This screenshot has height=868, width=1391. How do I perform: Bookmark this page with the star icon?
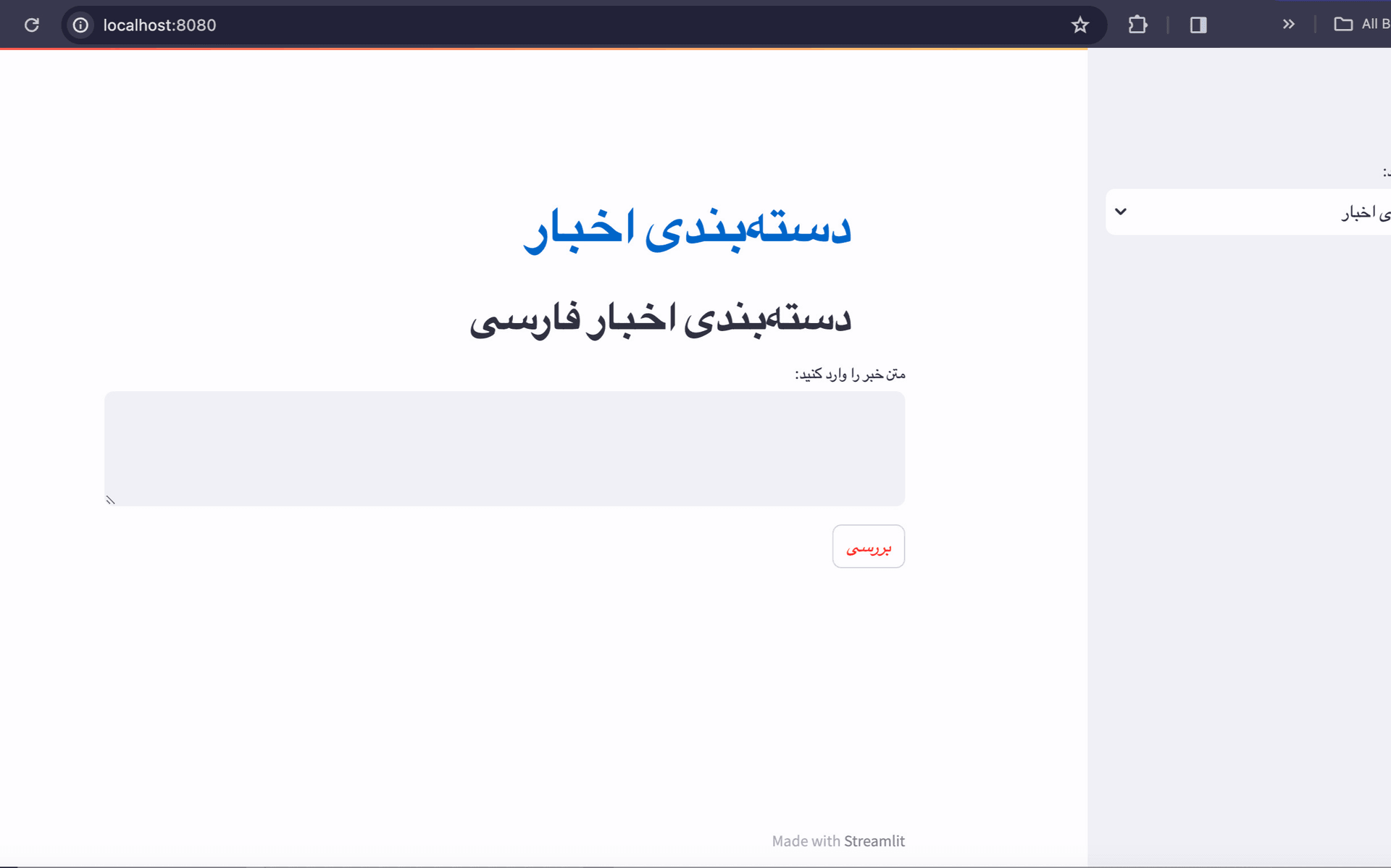click(1079, 25)
